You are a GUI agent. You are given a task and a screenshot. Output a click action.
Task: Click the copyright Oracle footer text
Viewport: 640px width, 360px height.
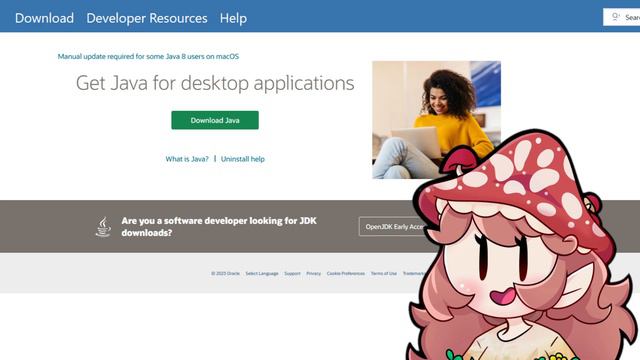click(225, 273)
